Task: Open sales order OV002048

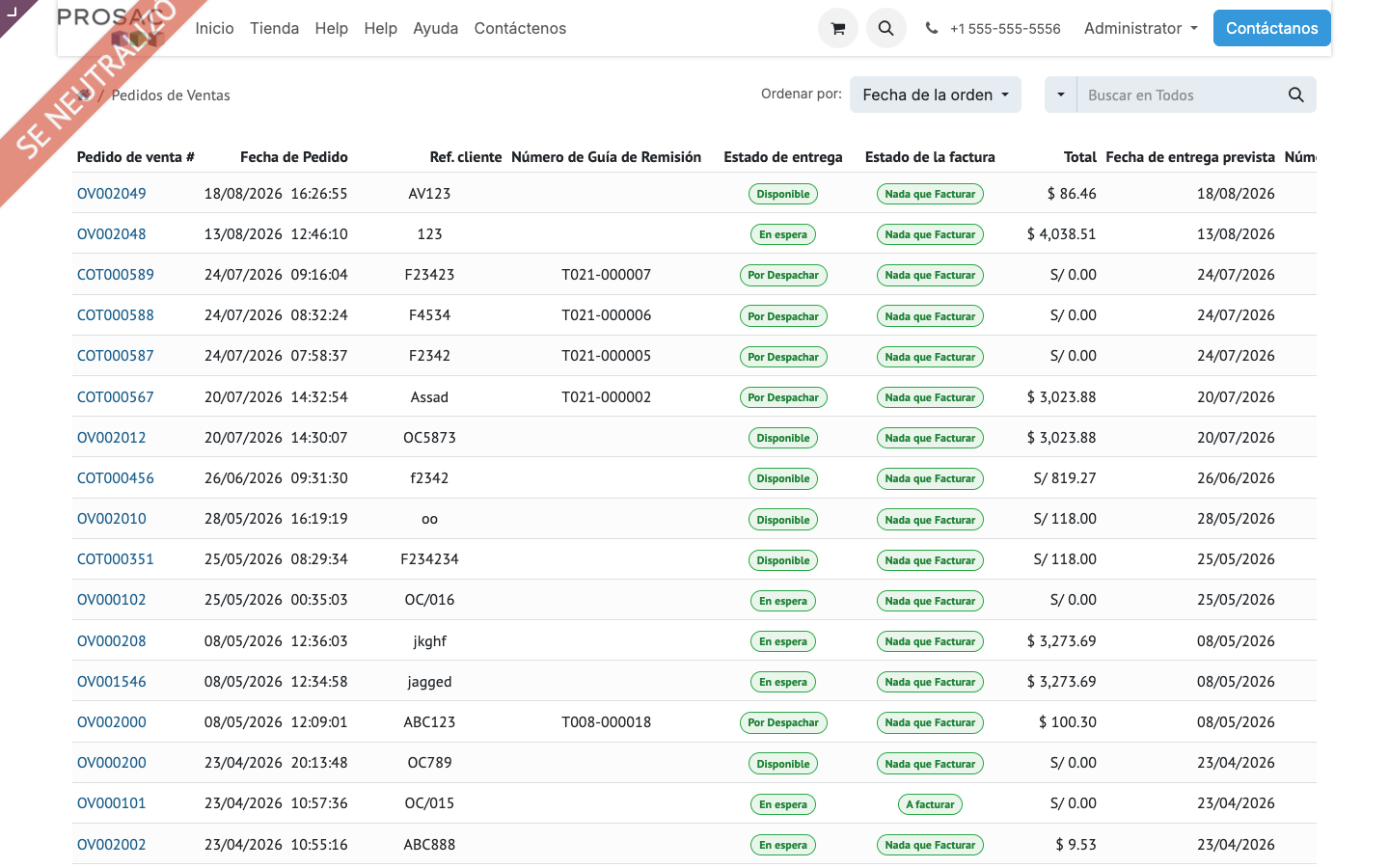Action: 112,233
